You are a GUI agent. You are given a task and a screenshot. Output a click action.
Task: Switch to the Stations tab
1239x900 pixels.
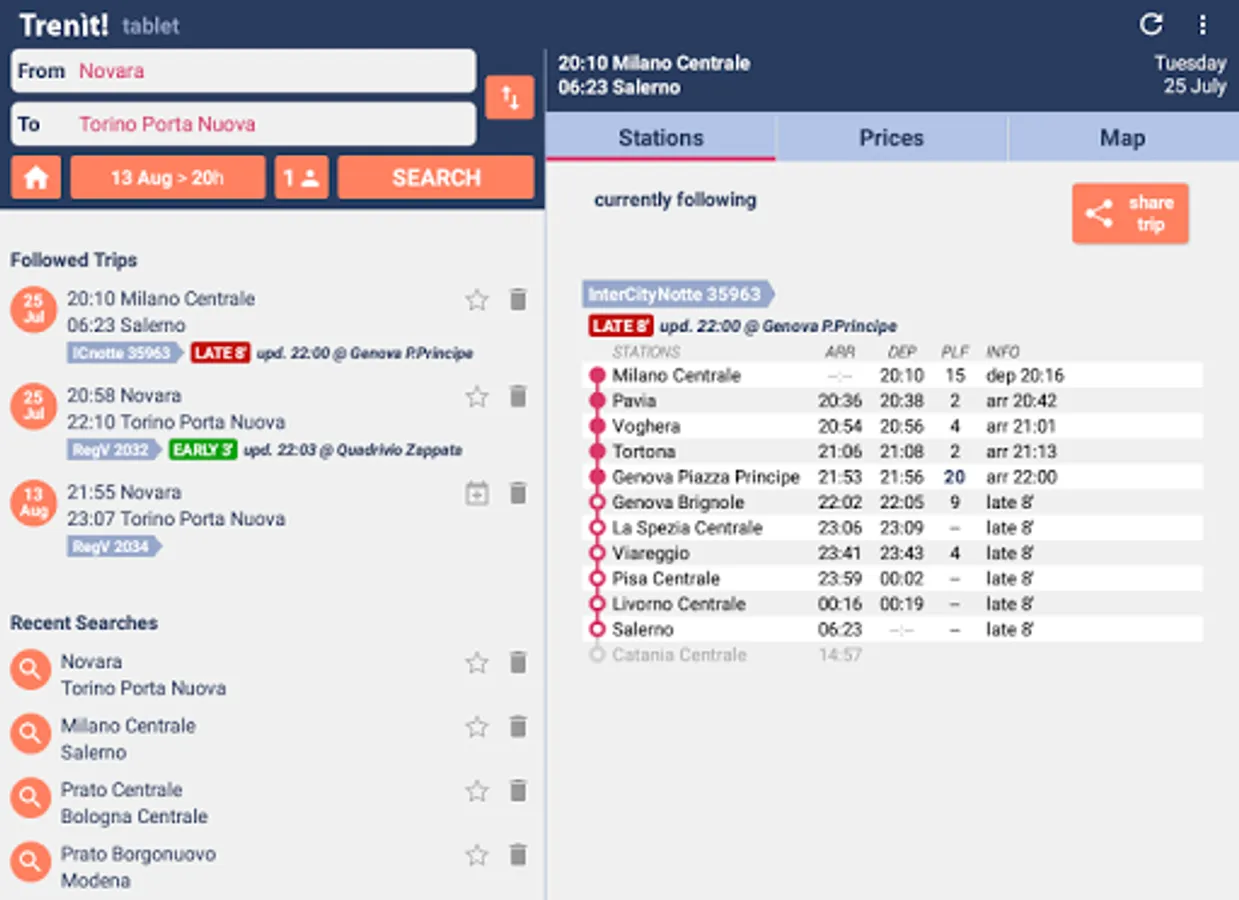(x=661, y=138)
